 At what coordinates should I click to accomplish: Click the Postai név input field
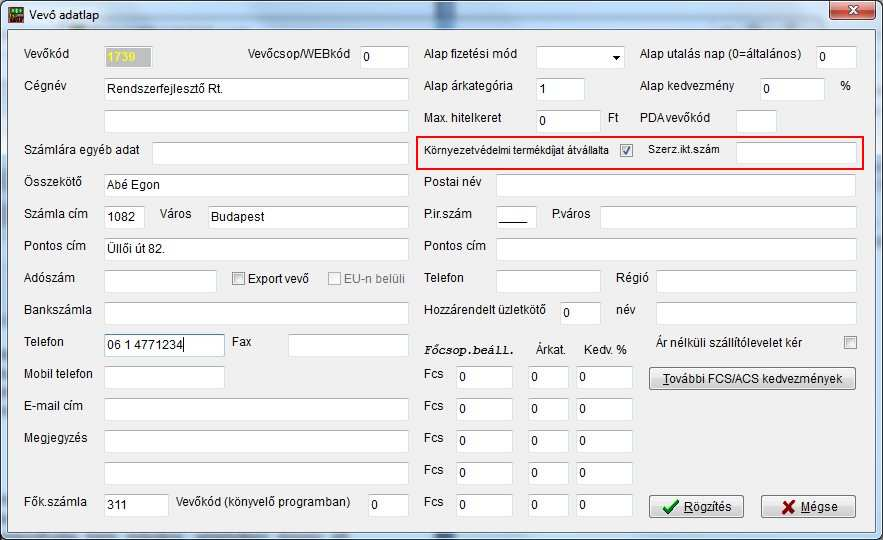point(676,185)
